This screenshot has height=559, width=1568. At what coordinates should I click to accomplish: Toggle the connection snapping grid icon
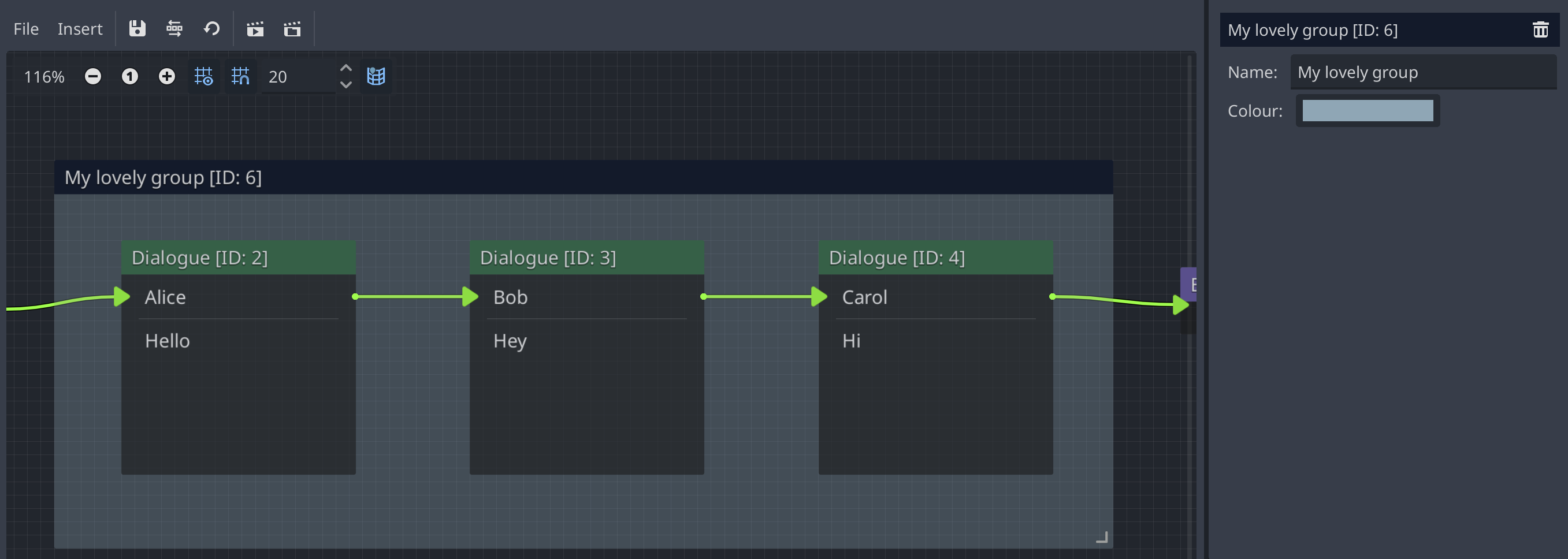pos(240,77)
